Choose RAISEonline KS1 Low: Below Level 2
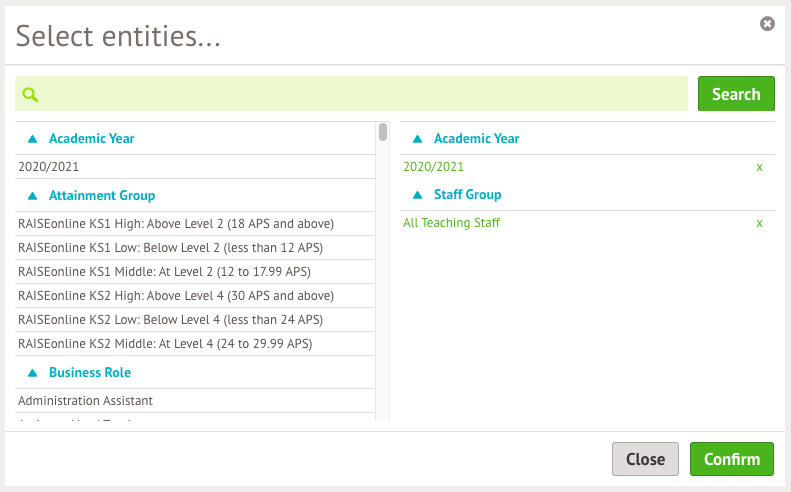 [x=170, y=247]
